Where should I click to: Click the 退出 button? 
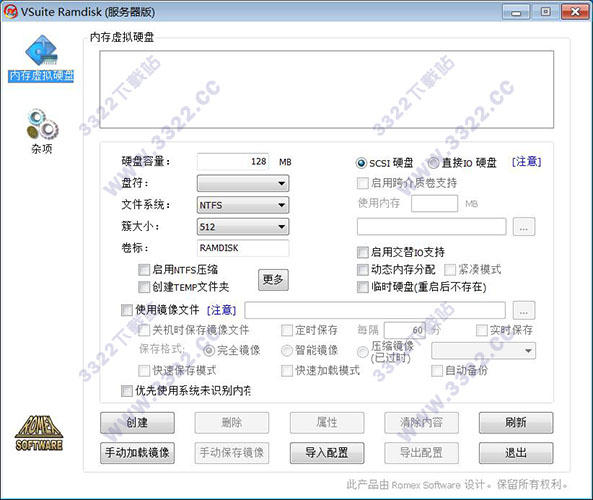coord(516,453)
